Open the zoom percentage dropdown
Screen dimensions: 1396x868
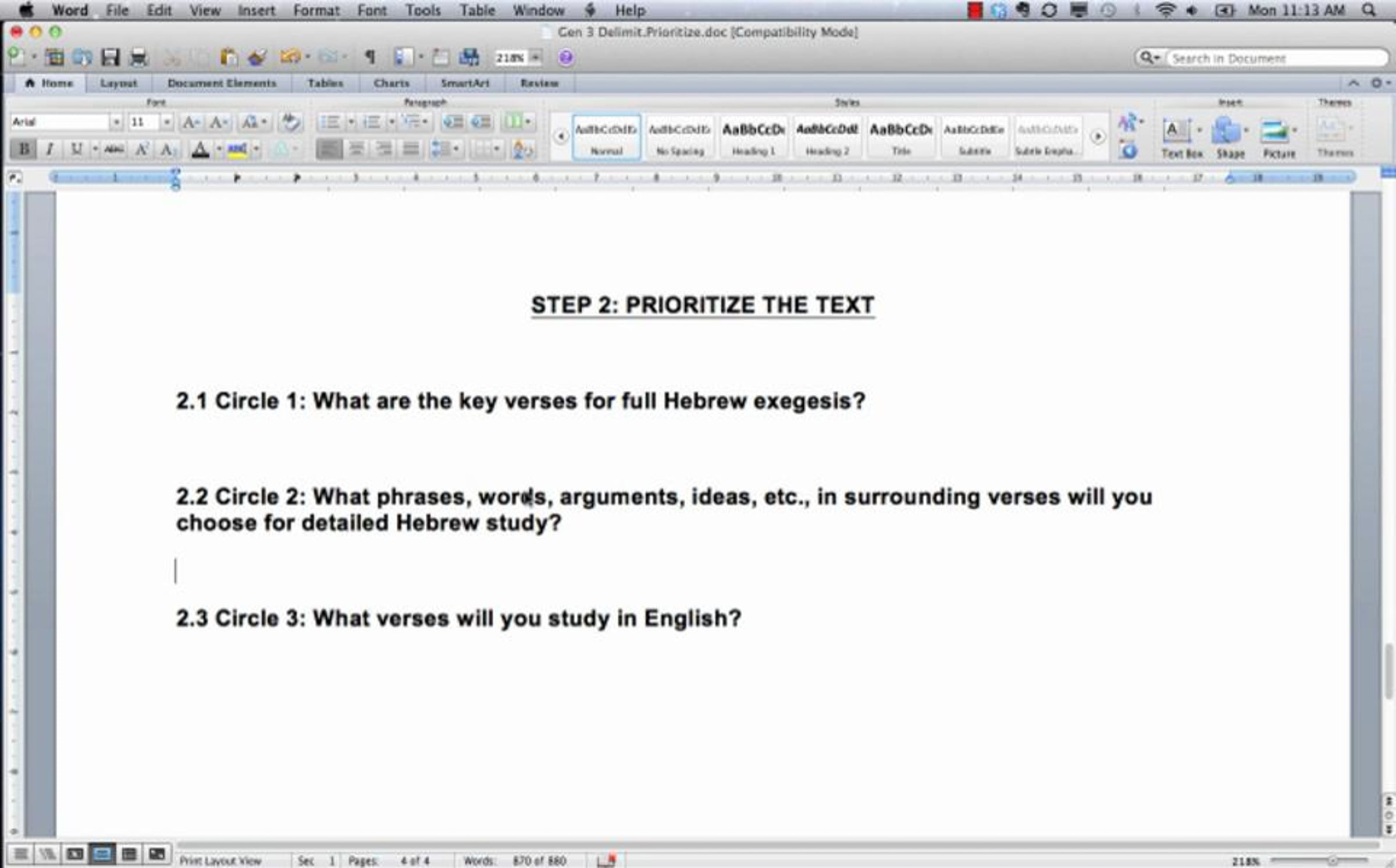pyautogui.click(x=536, y=58)
